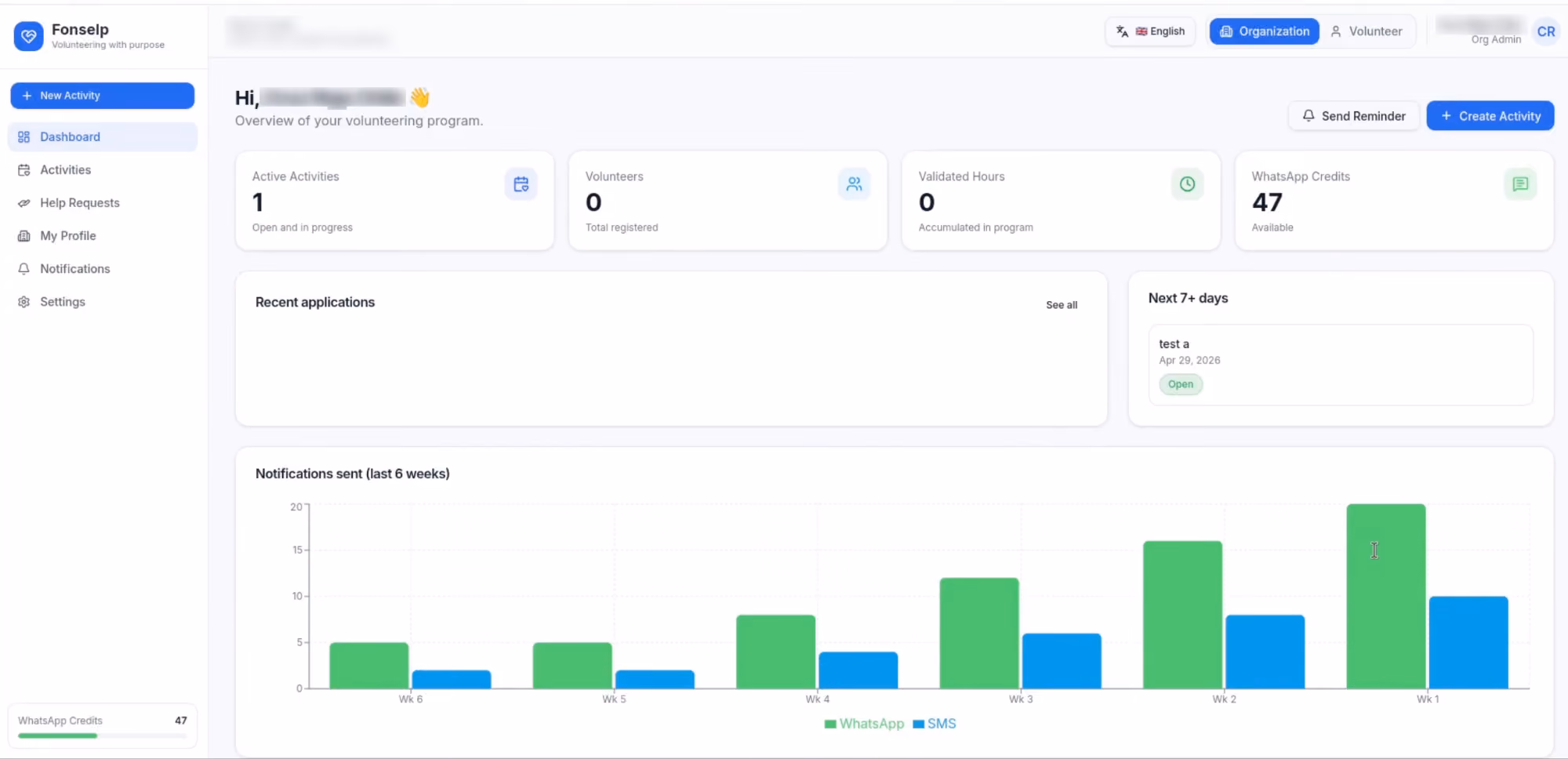The width and height of the screenshot is (1568, 759).
Task: Click the WhatsApp Credits message icon
Action: coord(1520,184)
